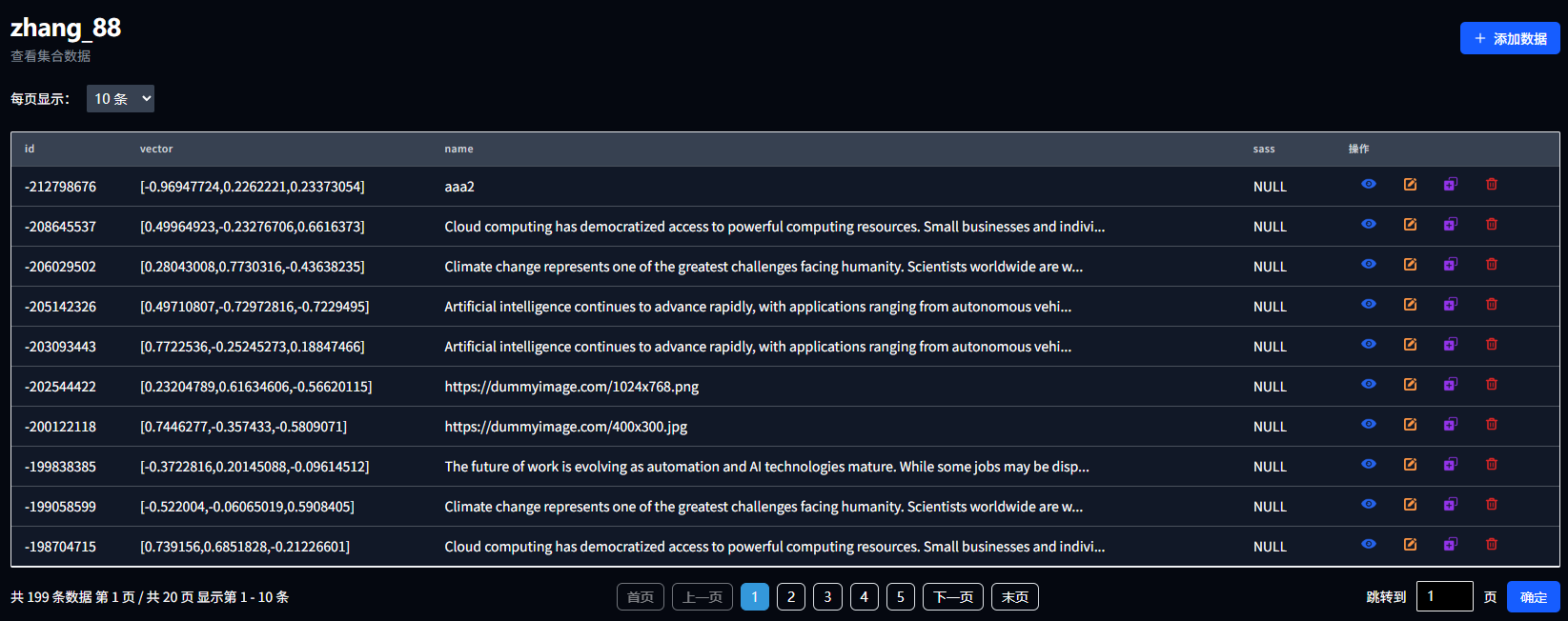
Task: Delete the row with id -198704715
Action: click(1491, 544)
